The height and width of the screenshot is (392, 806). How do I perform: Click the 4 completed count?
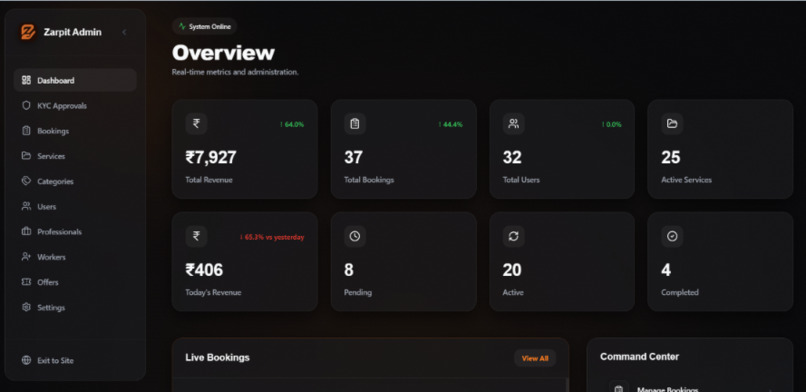coord(666,270)
